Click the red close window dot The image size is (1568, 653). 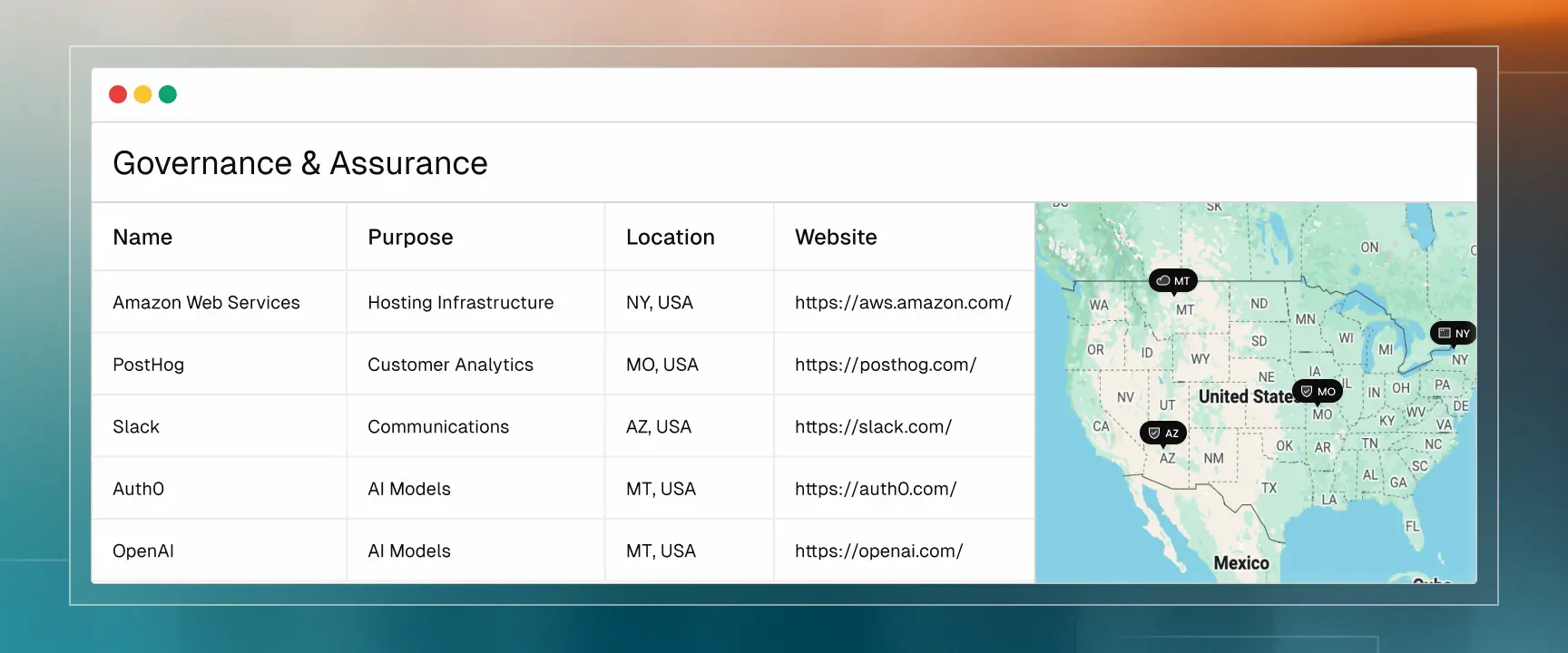click(x=118, y=94)
